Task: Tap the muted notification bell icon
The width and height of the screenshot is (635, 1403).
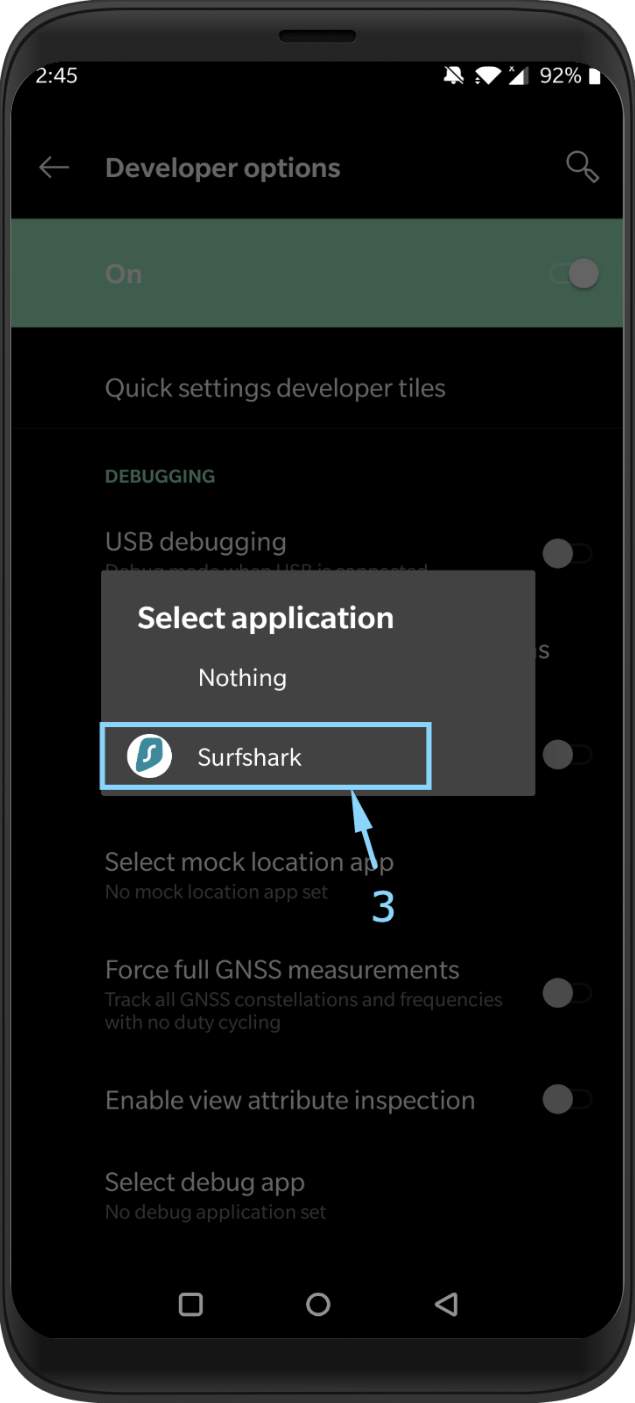Action: (x=455, y=76)
